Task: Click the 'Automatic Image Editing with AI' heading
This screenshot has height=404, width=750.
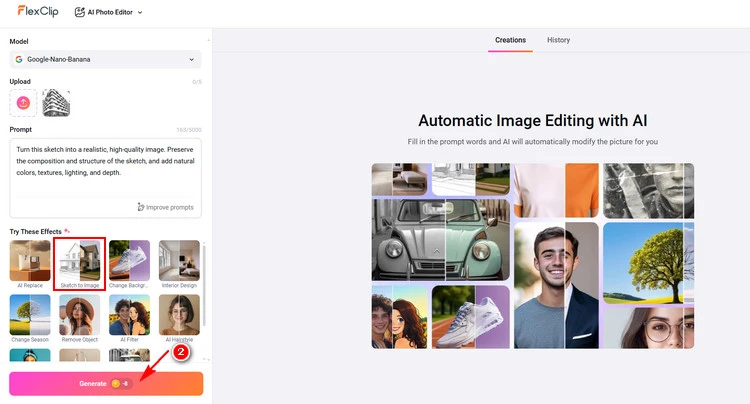Action: click(x=532, y=120)
